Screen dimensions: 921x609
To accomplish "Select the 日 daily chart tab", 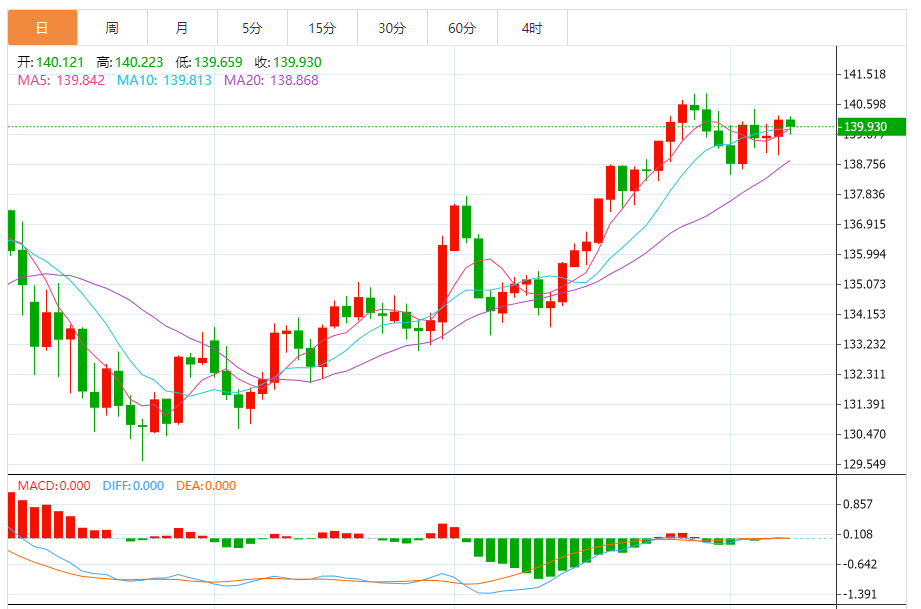I will click(42, 28).
